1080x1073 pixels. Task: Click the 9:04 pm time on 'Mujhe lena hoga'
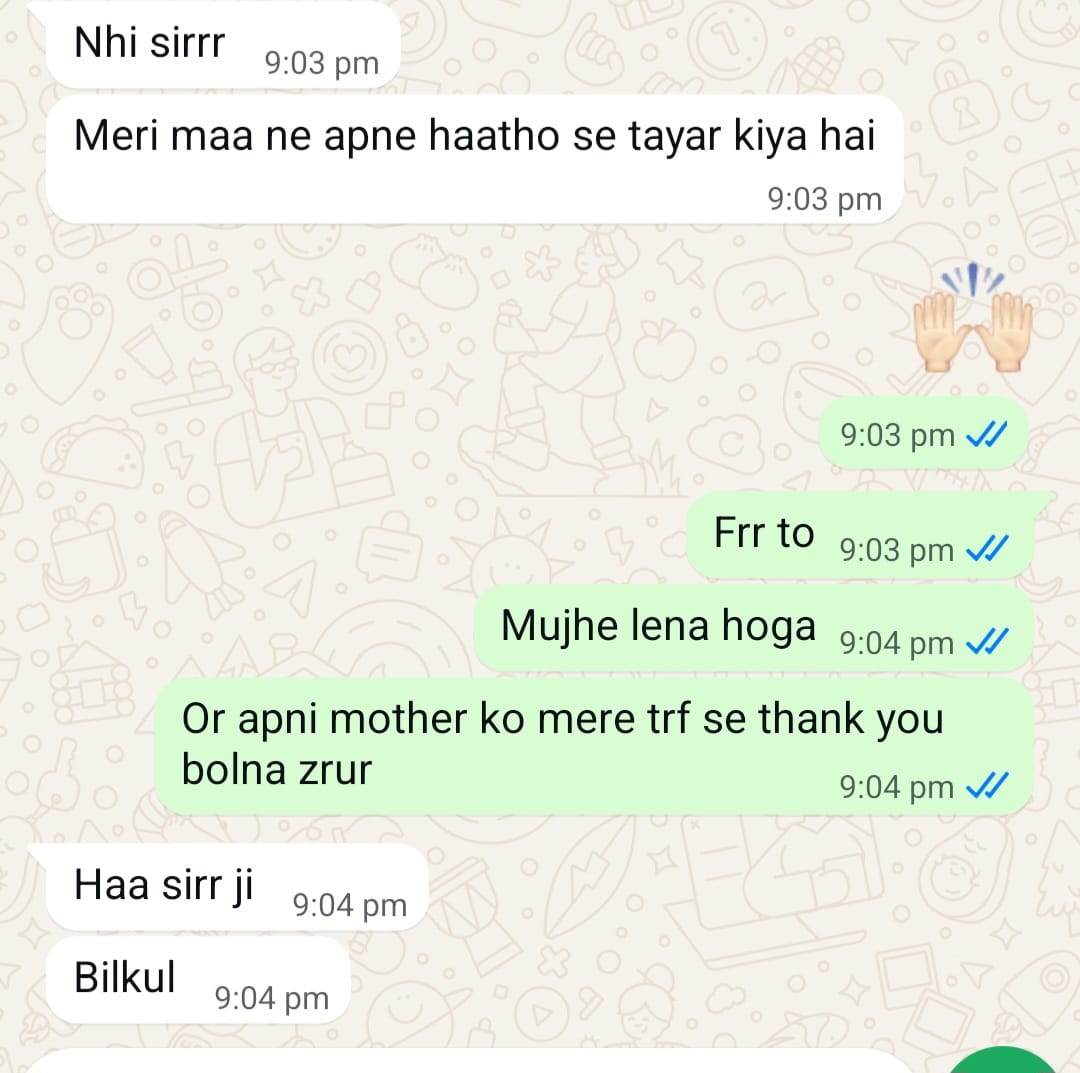click(x=897, y=643)
